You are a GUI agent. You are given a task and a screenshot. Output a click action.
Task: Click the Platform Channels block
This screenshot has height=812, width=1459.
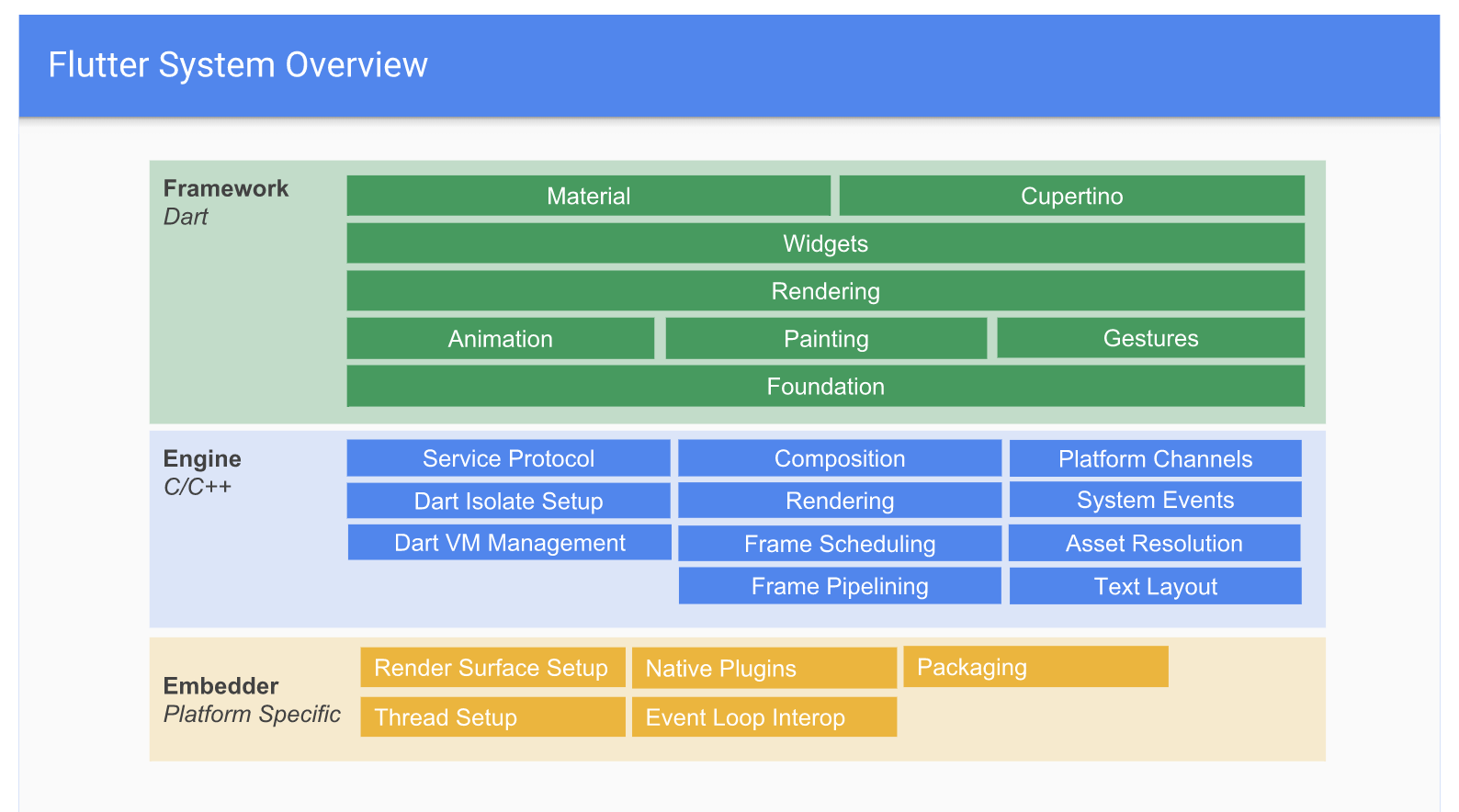coord(1156,458)
